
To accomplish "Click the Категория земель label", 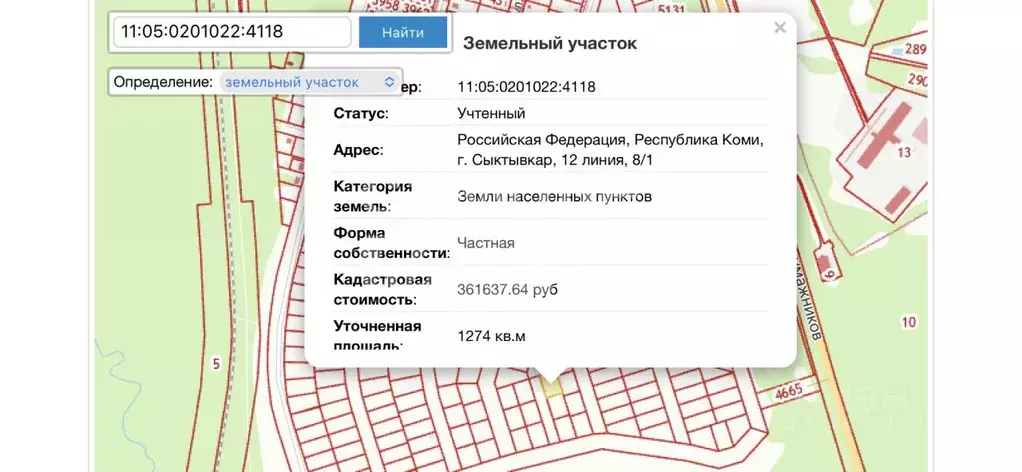I will (372, 196).
